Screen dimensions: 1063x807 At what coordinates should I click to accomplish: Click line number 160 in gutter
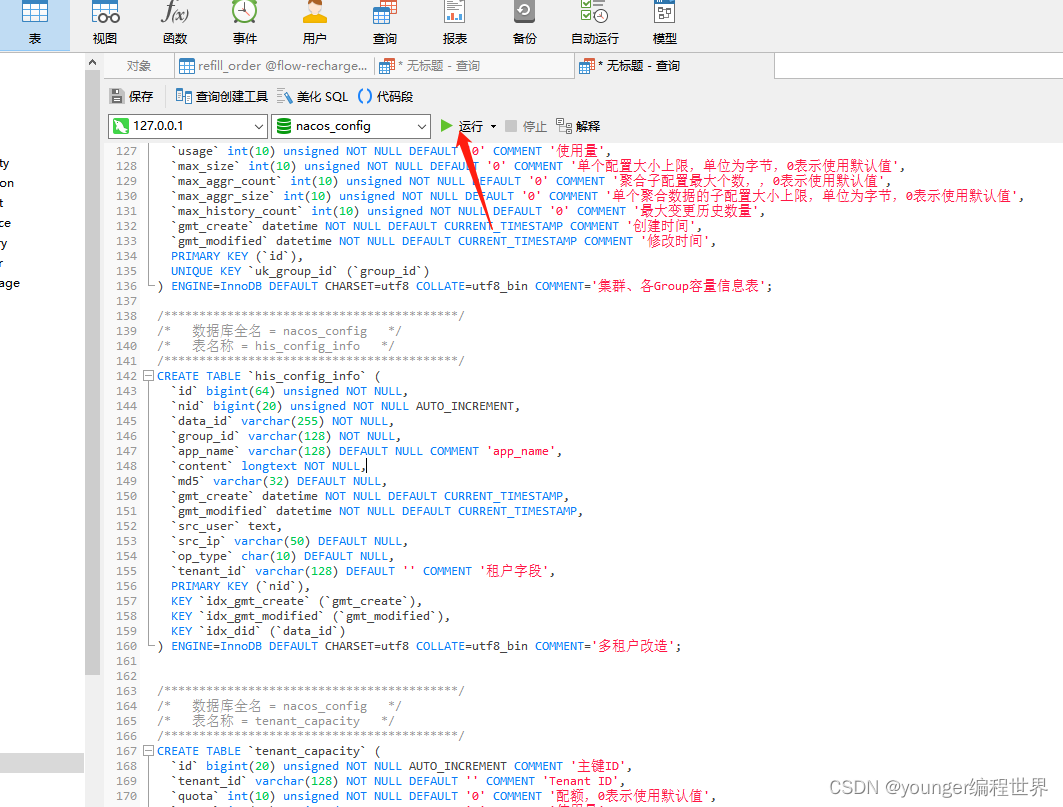126,646
